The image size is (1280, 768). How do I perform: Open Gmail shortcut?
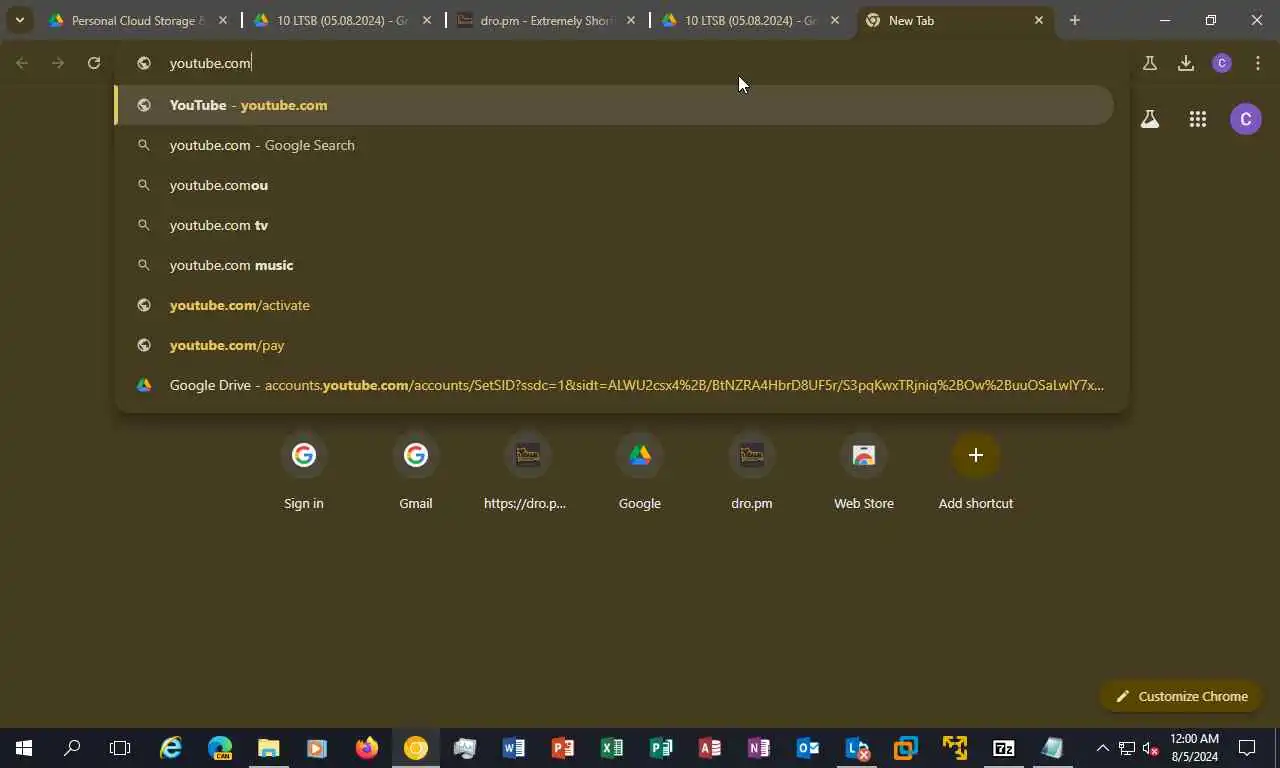point(416,472)
